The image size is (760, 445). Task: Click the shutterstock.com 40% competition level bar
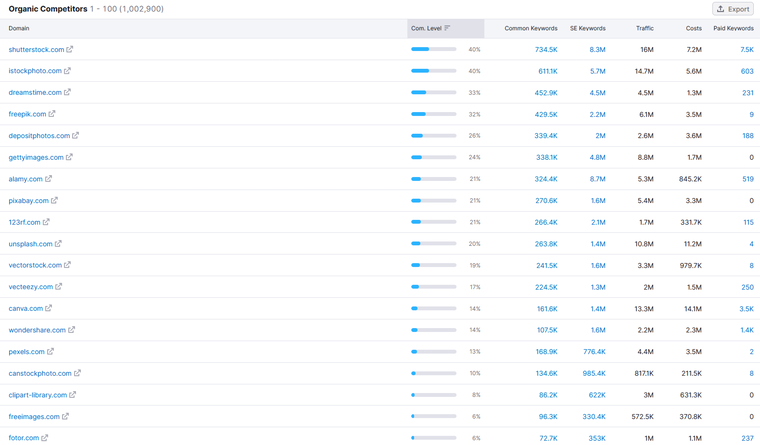point(433,49)
